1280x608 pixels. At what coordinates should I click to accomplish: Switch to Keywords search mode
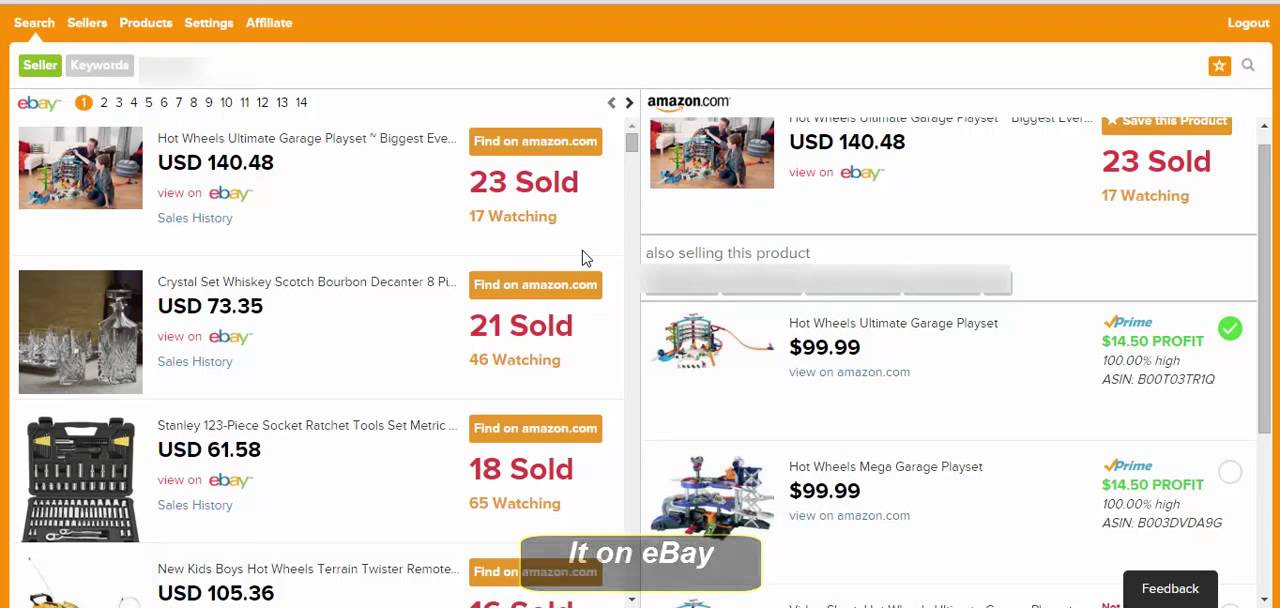(100, 66)
